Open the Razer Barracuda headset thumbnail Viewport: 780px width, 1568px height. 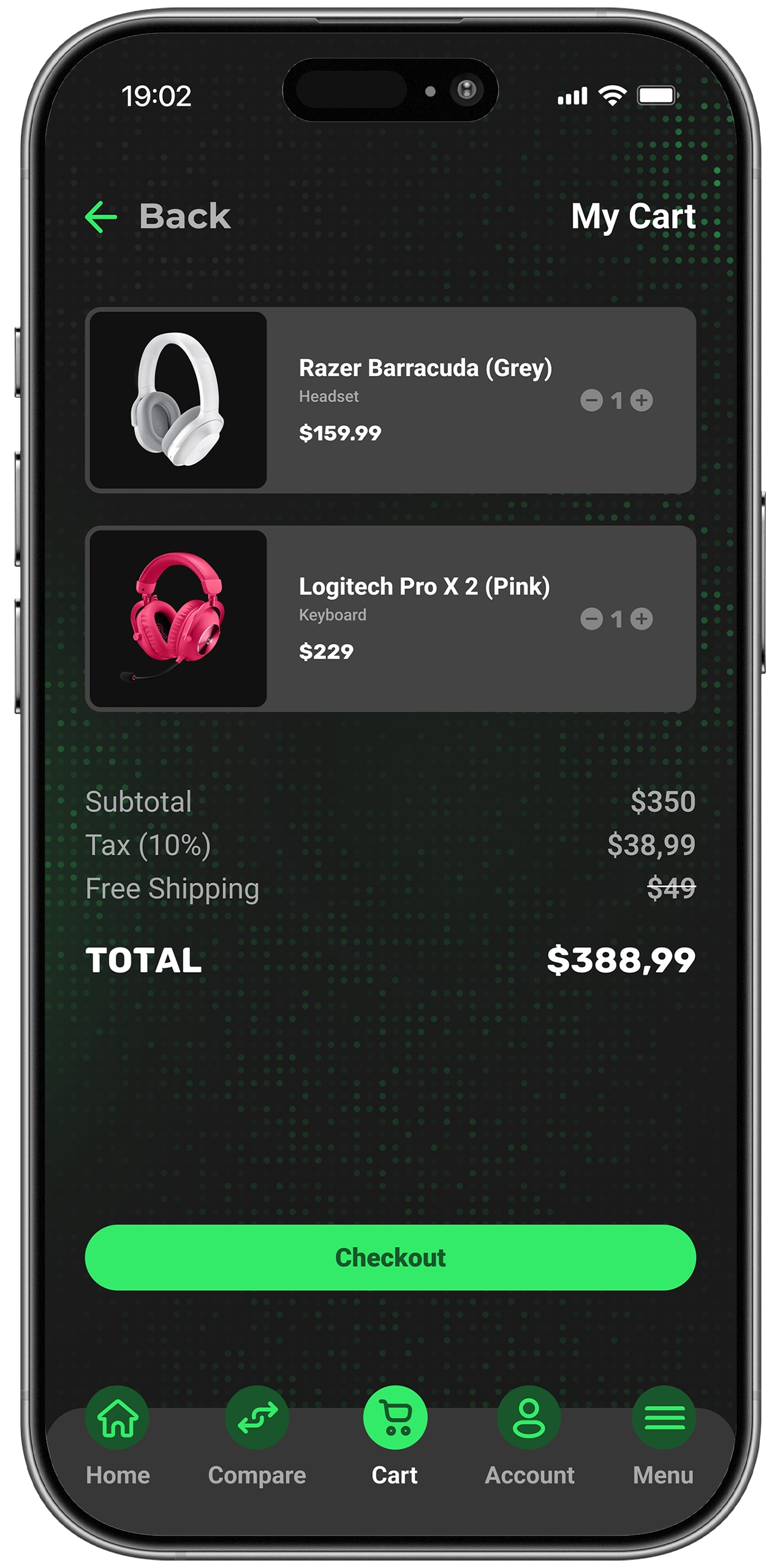pyautogui.click(x=178, y=400)
